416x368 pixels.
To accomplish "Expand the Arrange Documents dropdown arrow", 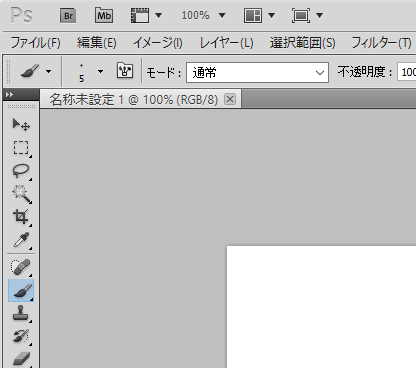I will (x=271, y=15).
